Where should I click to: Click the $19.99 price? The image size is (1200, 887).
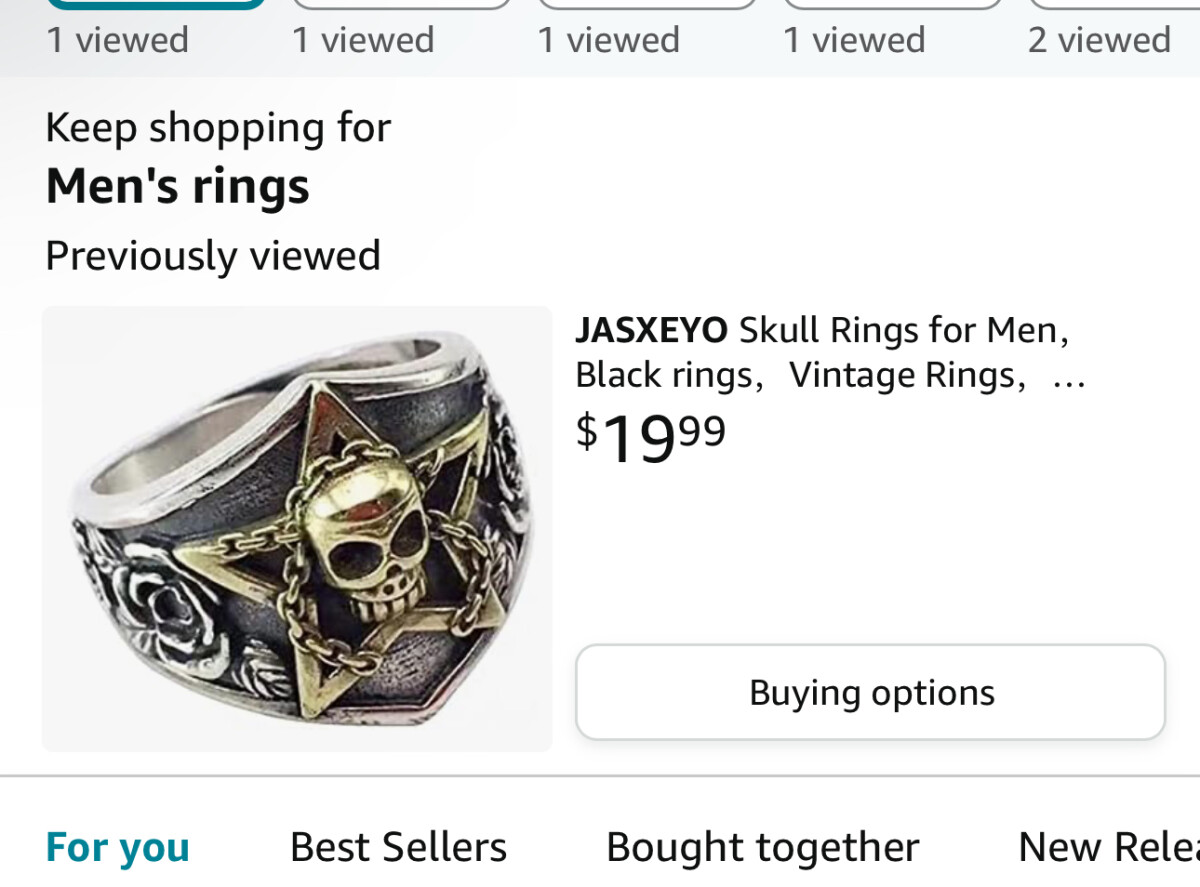pos(650,438)
